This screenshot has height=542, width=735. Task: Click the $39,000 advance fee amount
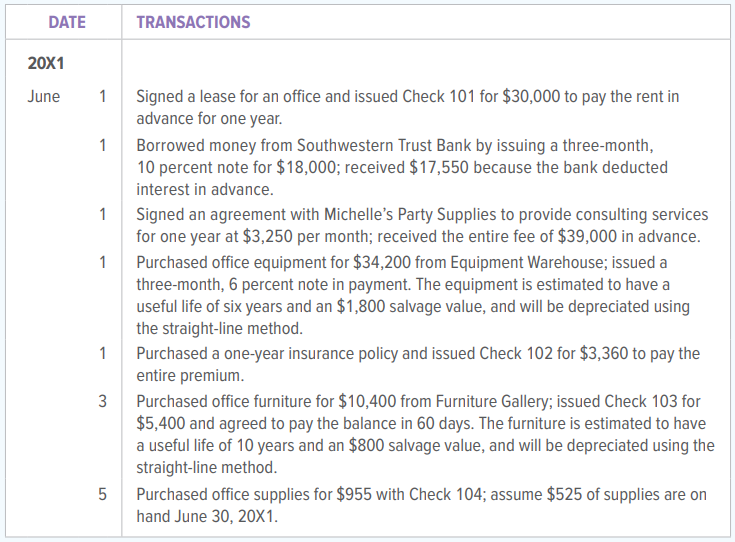(x=587, y=236)
